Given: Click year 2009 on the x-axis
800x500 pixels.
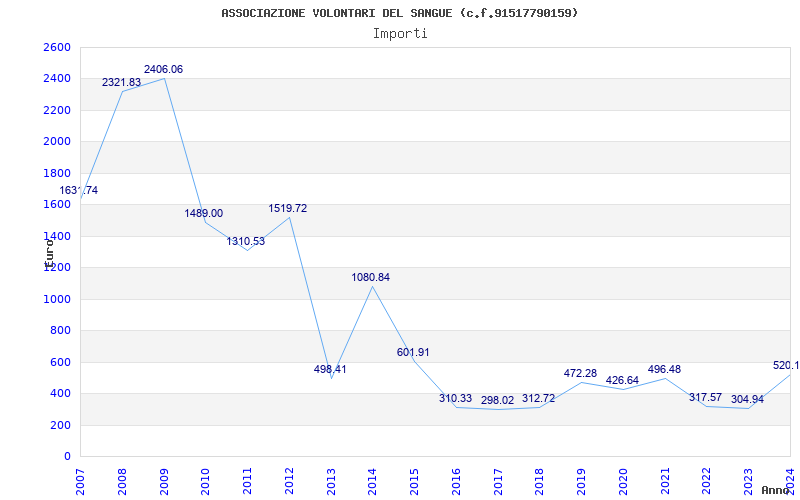Looking at the screenshot, I should click(164, 482).
